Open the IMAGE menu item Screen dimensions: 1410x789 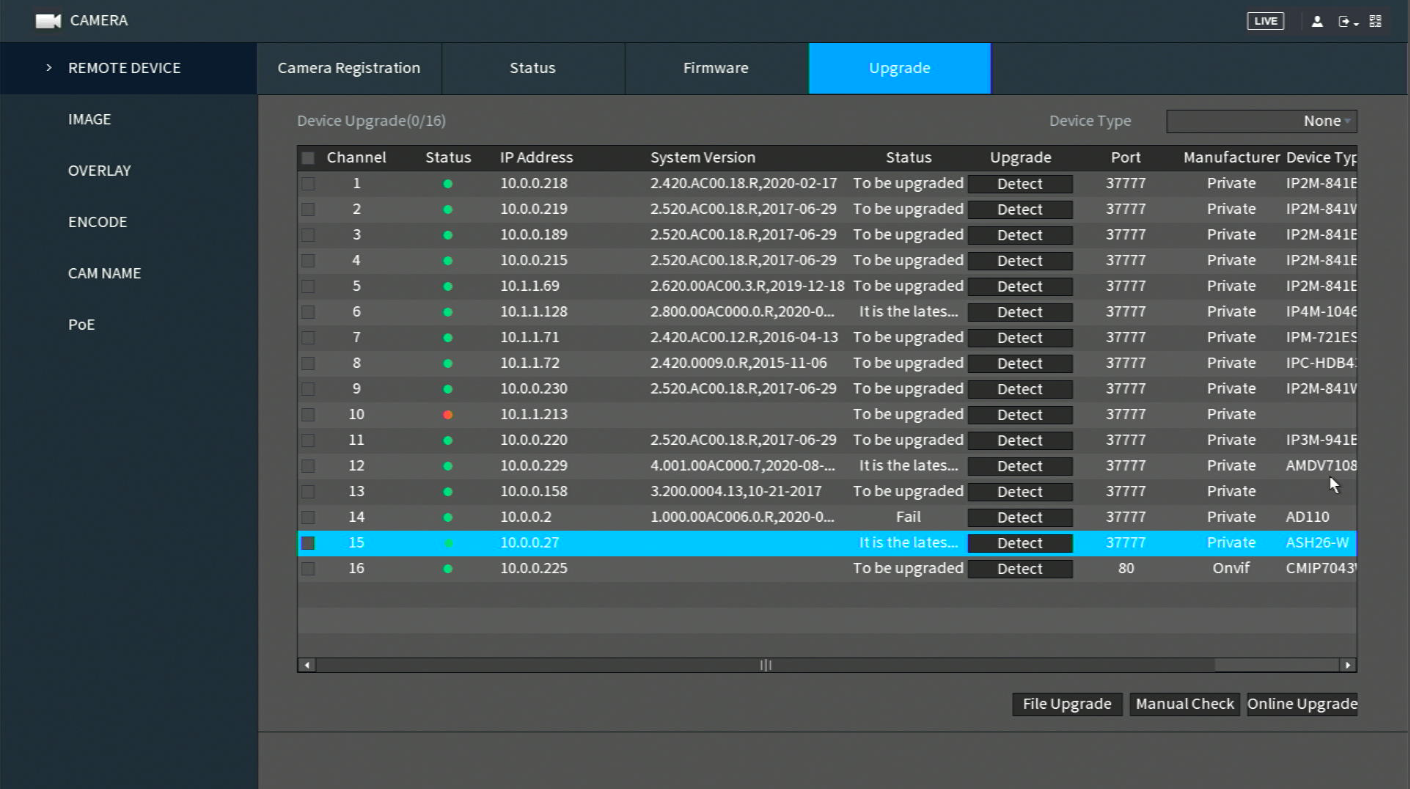(90, 119)
